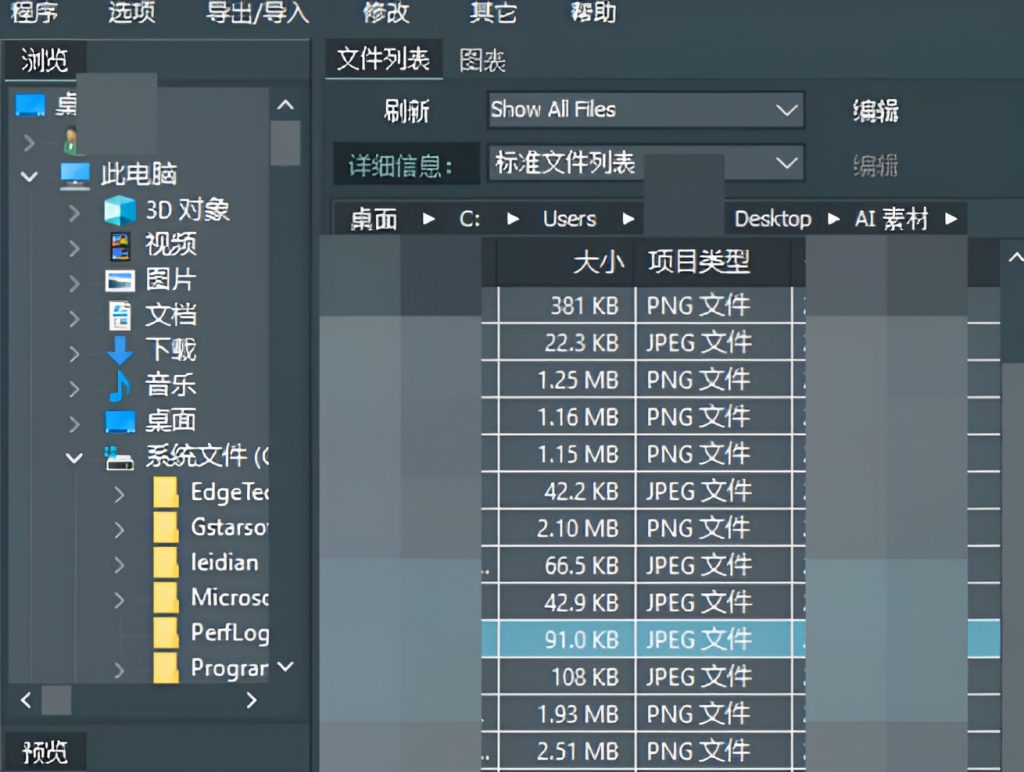
Task: Click the 图片 pictures icon
Action: point(119,280)
